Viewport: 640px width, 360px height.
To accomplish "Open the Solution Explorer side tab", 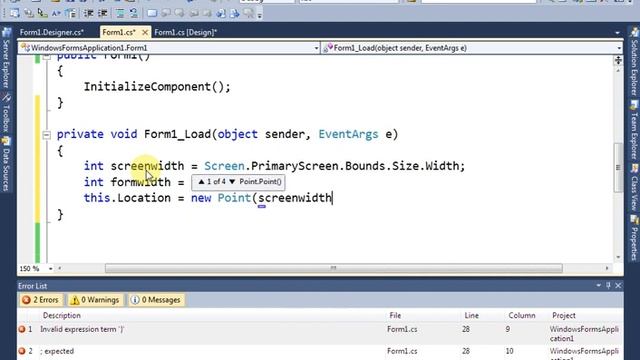I will pos(634,61).
